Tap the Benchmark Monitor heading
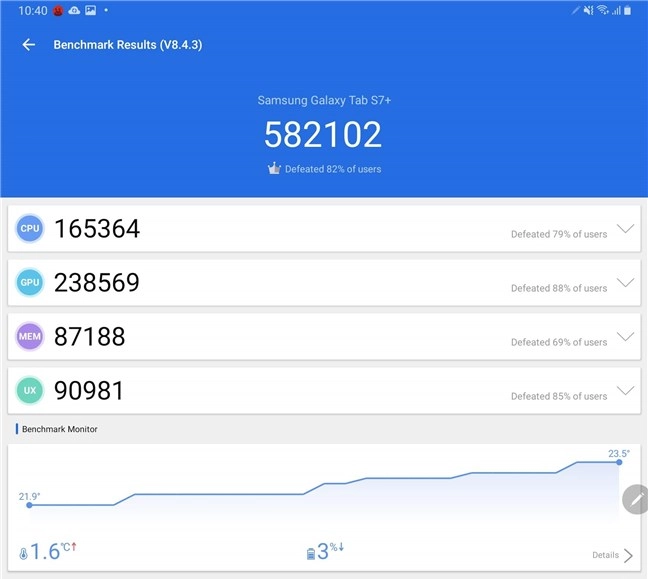The width and height of the screenshot is (648, 579). (60, 429)
